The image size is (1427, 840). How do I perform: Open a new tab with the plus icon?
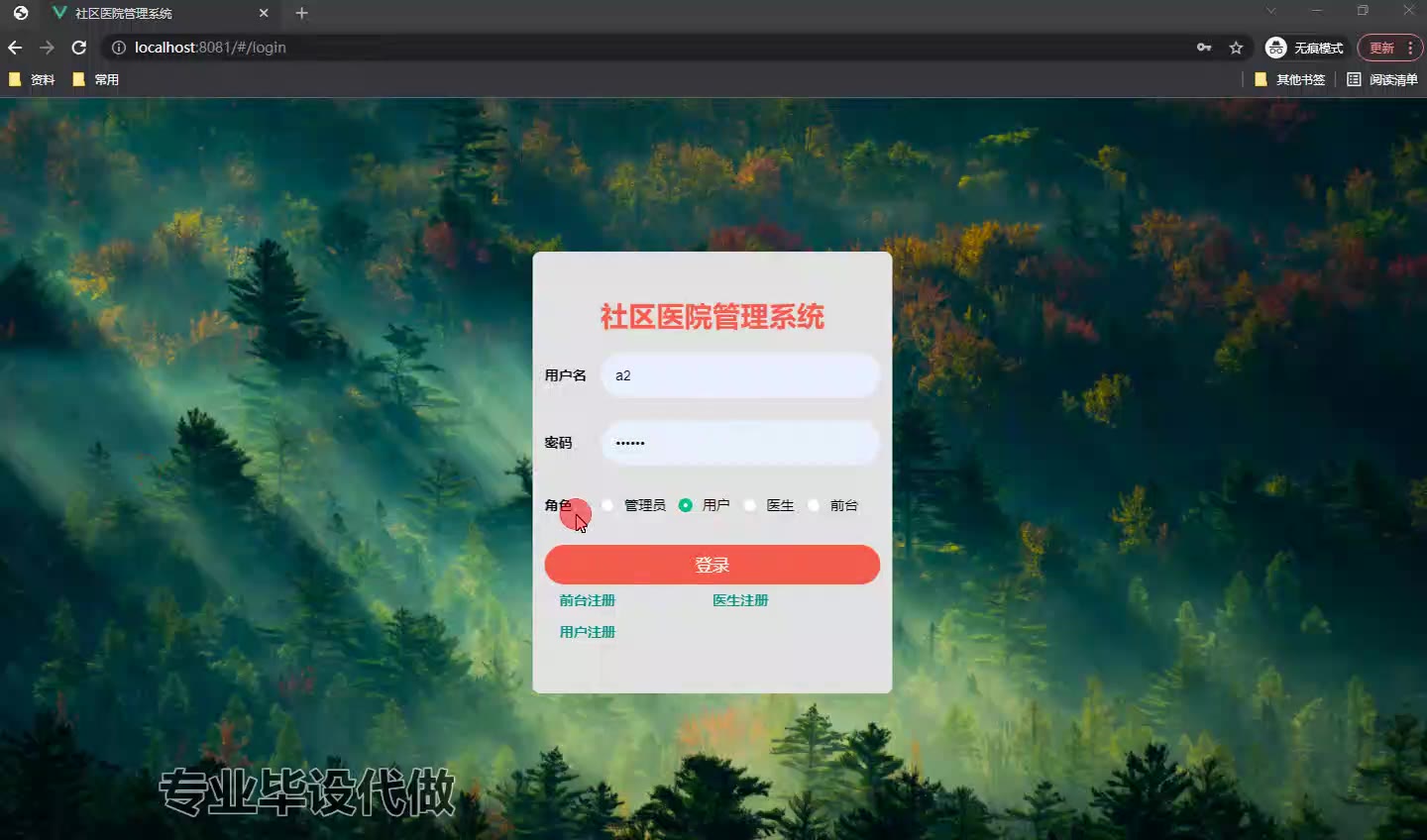click(302, 13)
